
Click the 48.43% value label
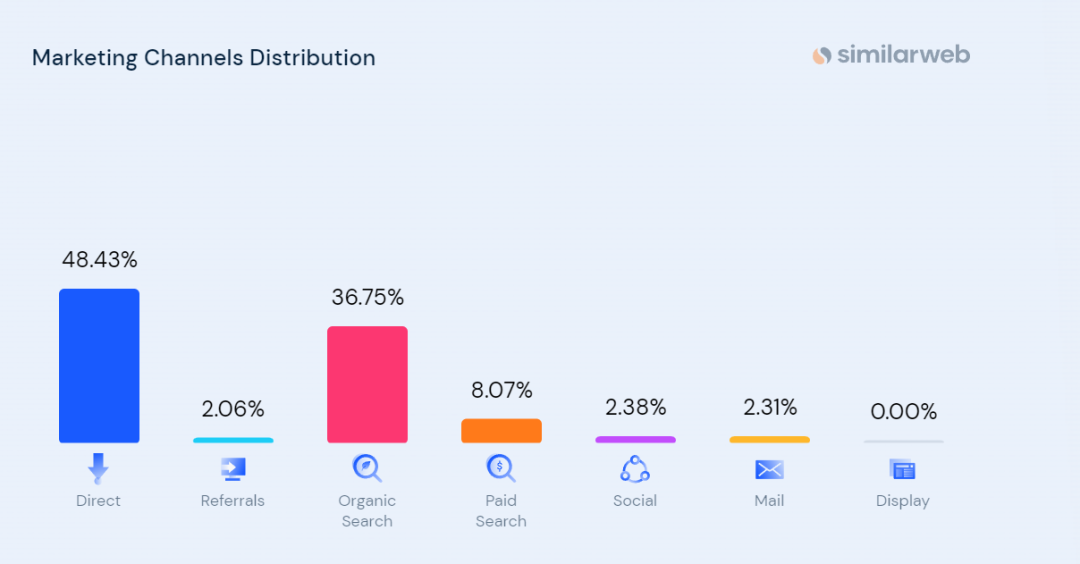point(99,260)
